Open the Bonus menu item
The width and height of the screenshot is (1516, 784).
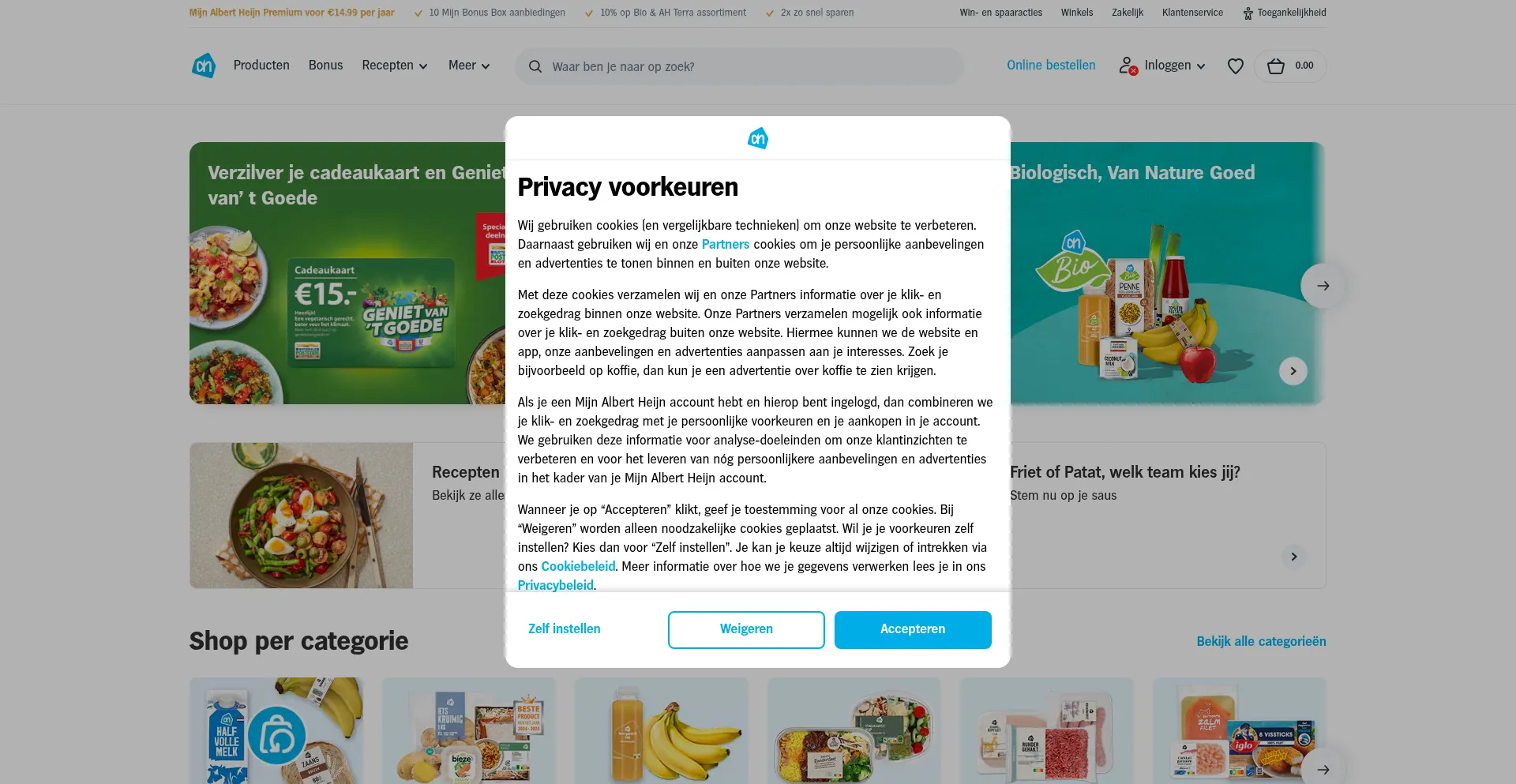pyautogui.click(x=325, y=66)
